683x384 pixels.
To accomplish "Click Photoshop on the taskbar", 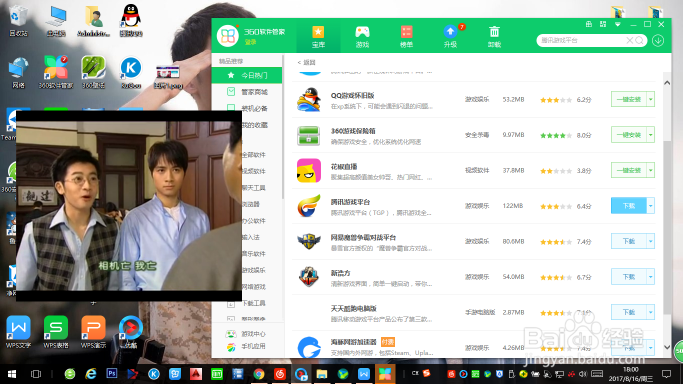I will click(x=112, y=374).
